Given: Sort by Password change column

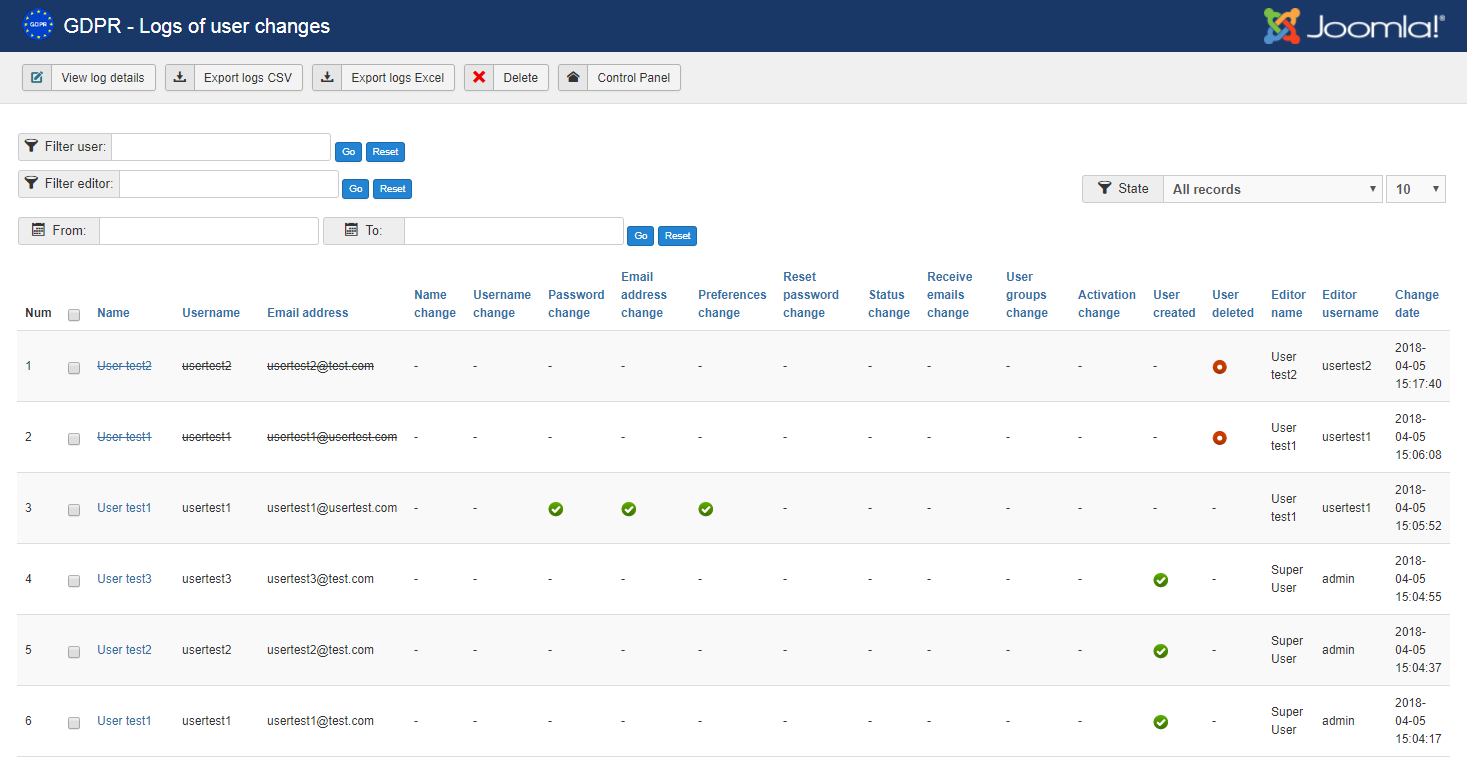Looking at the screenshot, I should pos(576,304).
